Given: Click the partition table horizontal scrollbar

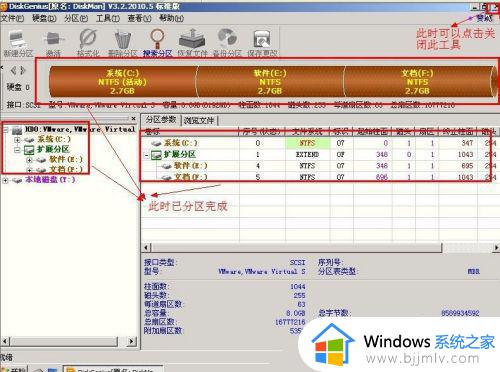Looking at the screenshot, I should tap(320, 248).
